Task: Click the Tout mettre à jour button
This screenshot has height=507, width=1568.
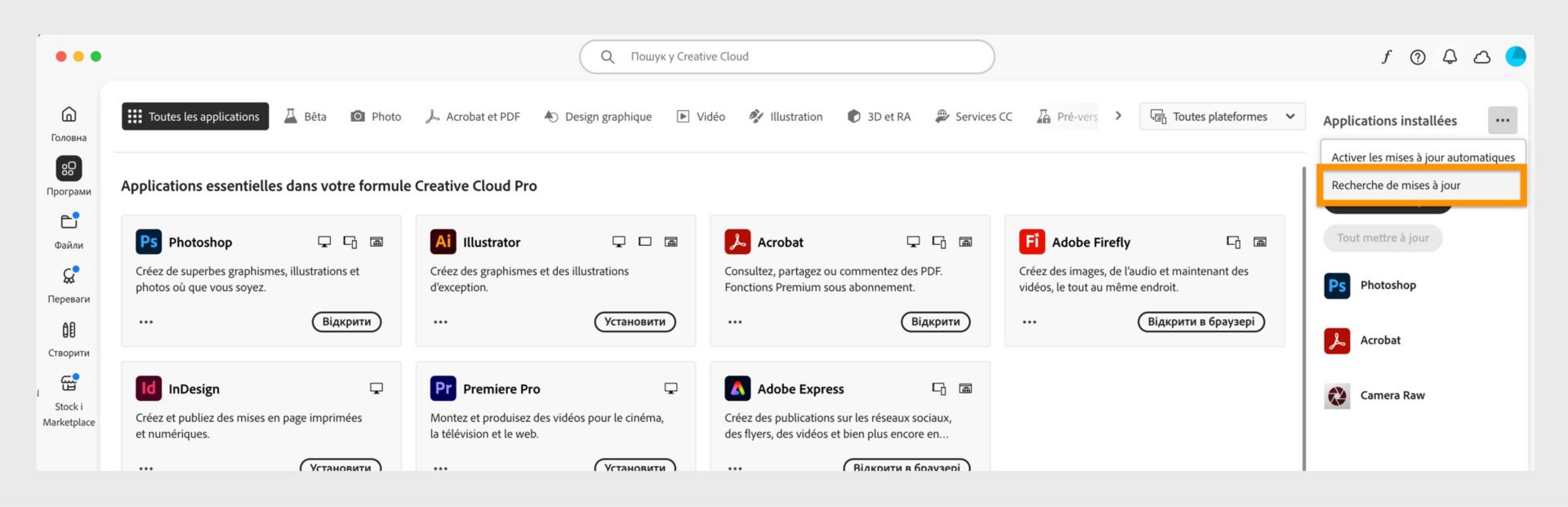Action: tap(1383, 238)
